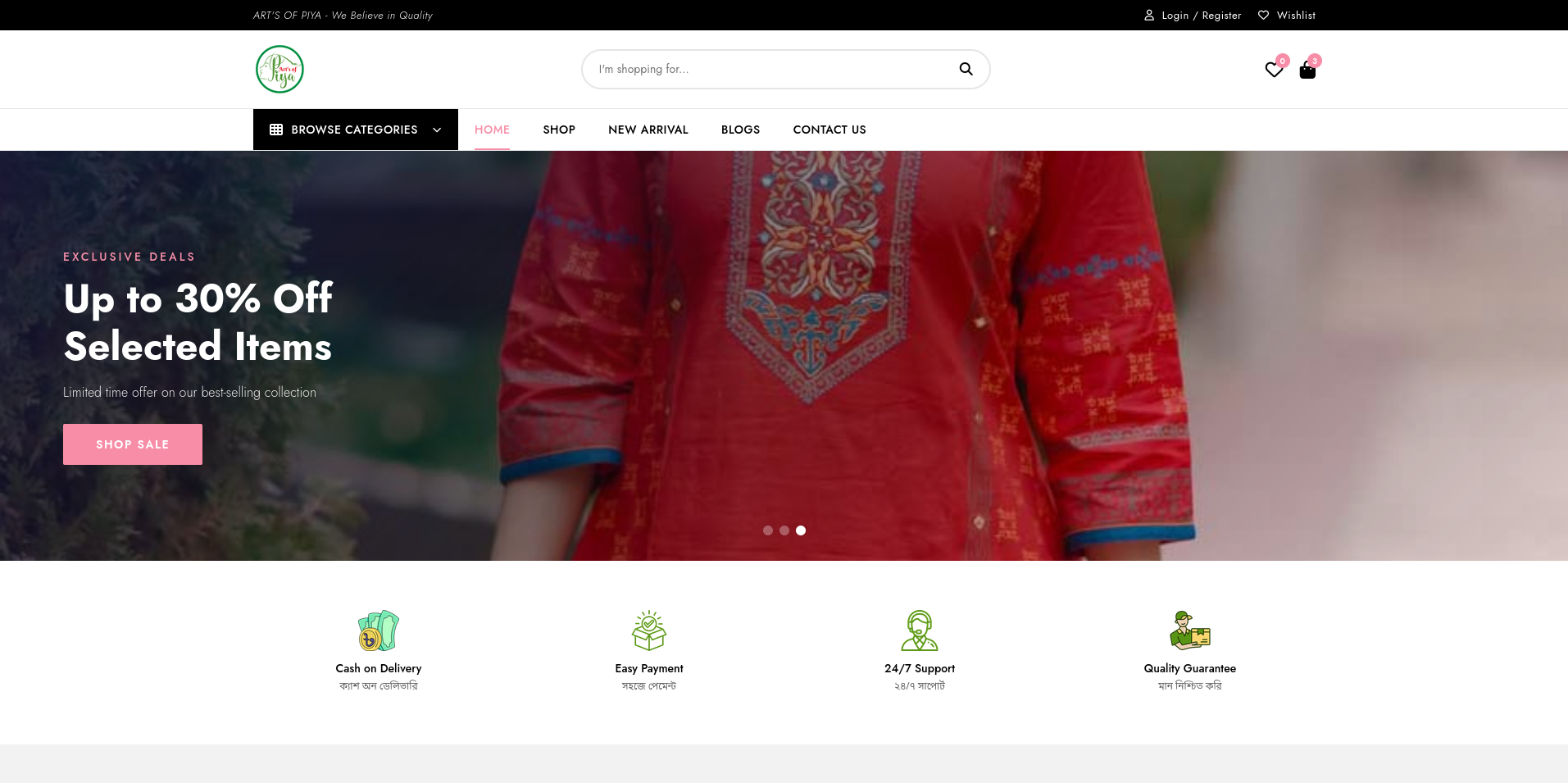This screenshot has height=783, width=1568.
Task: Select the first carousel slide dot
Action: (768, 530)
